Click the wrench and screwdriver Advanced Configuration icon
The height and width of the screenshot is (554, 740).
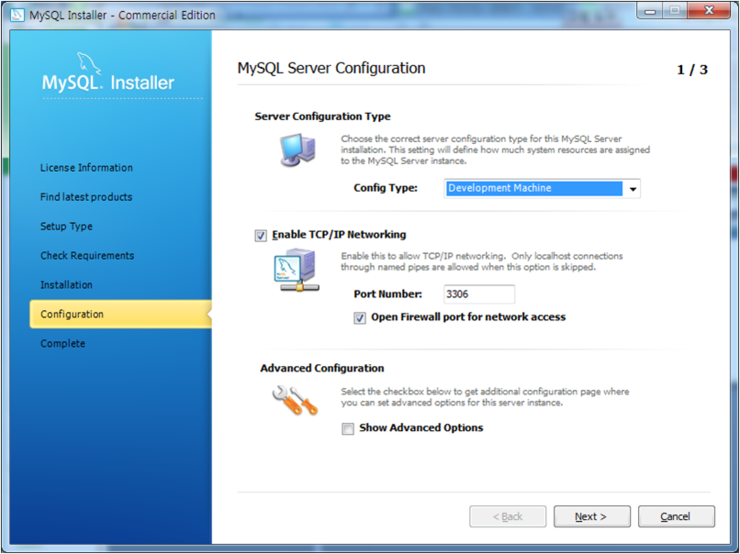(295, 400)
